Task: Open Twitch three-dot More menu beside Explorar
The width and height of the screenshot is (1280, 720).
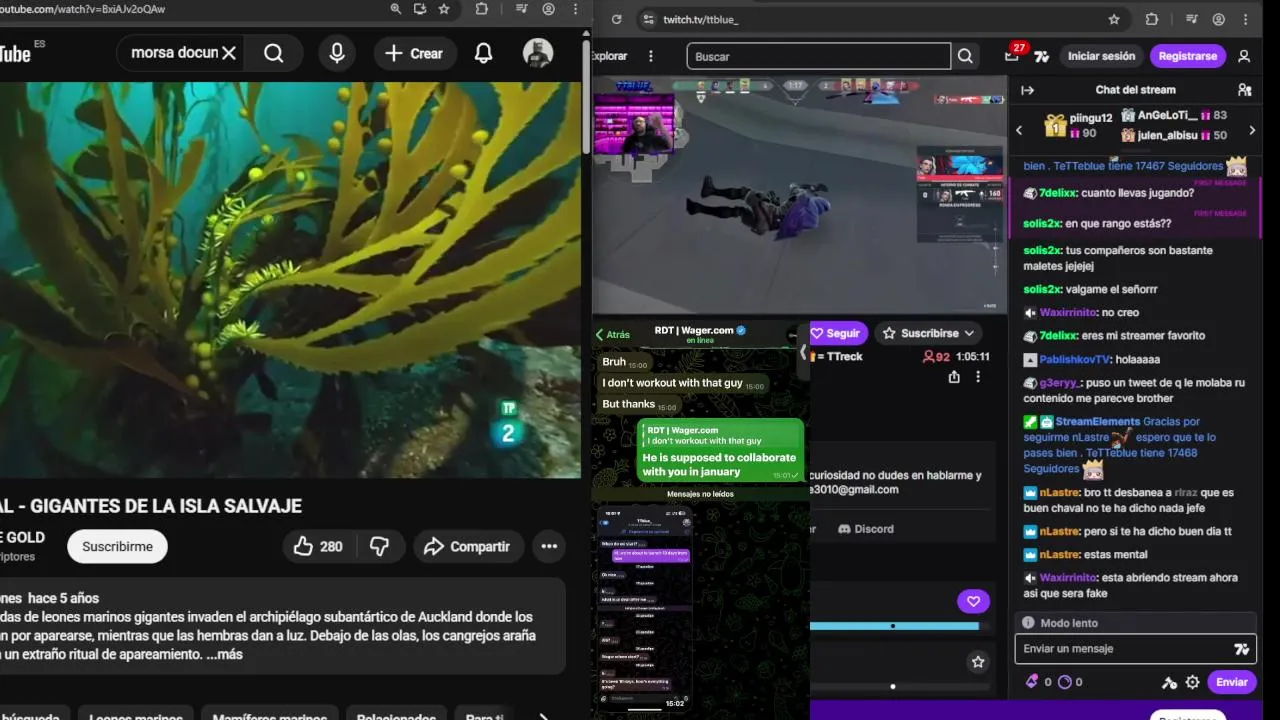Action: pos(651,56)
